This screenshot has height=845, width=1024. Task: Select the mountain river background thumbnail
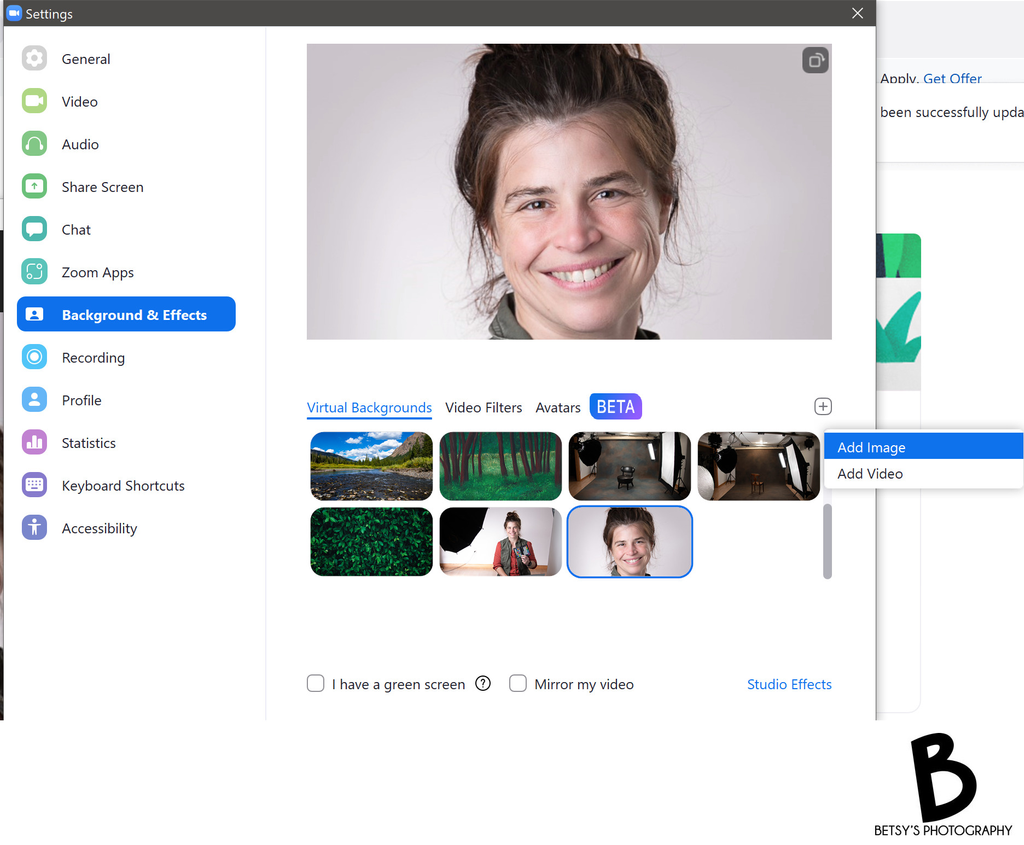[371, 466]
